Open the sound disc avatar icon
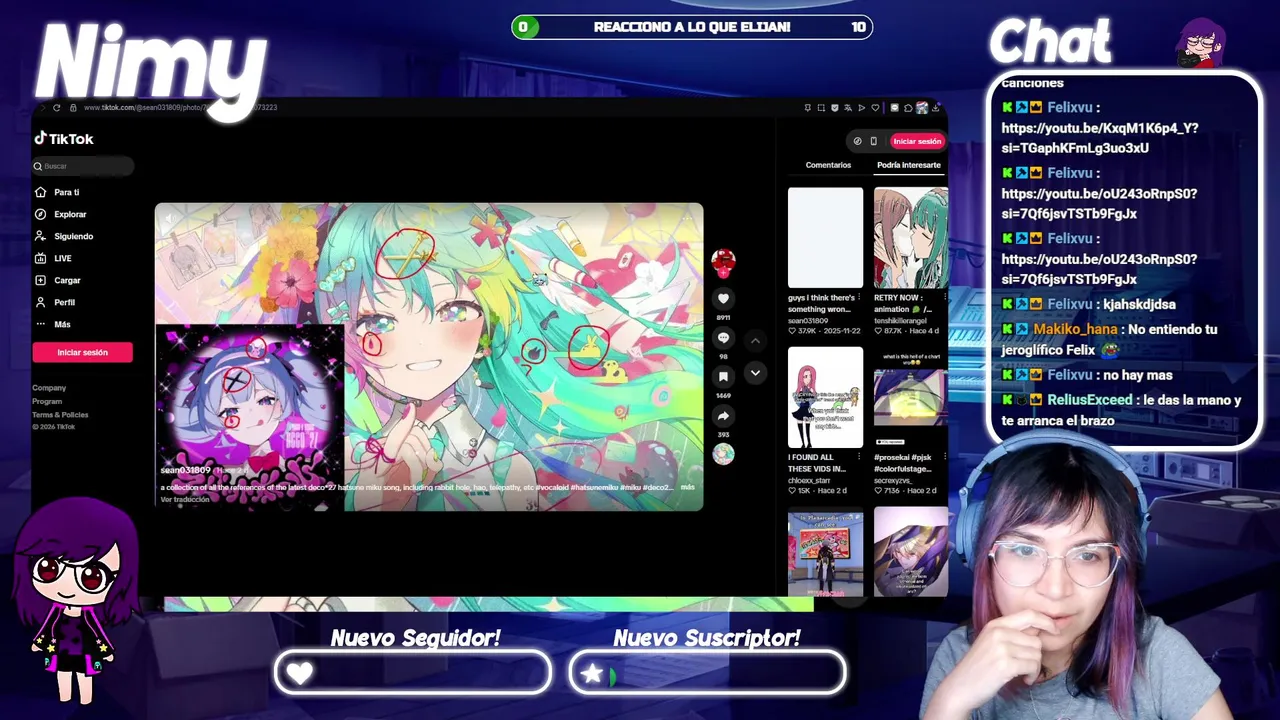Image resolution: width=1280 pixels, height=720 pixels. coord(723,454)
